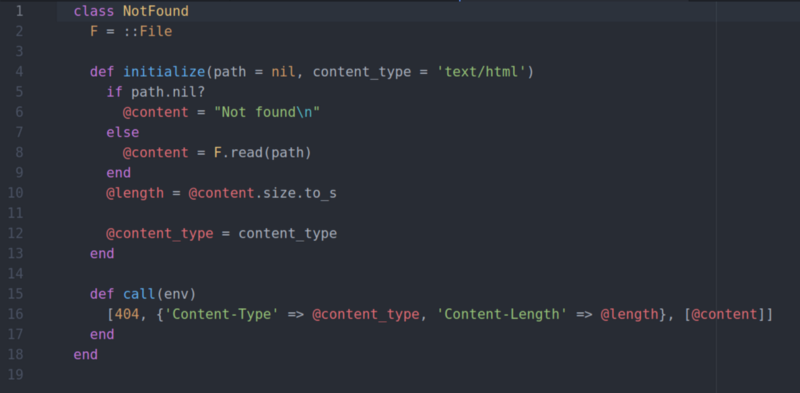800x393 pixels.
Task: Click the call method name on line 15
Action: (139, 294)
